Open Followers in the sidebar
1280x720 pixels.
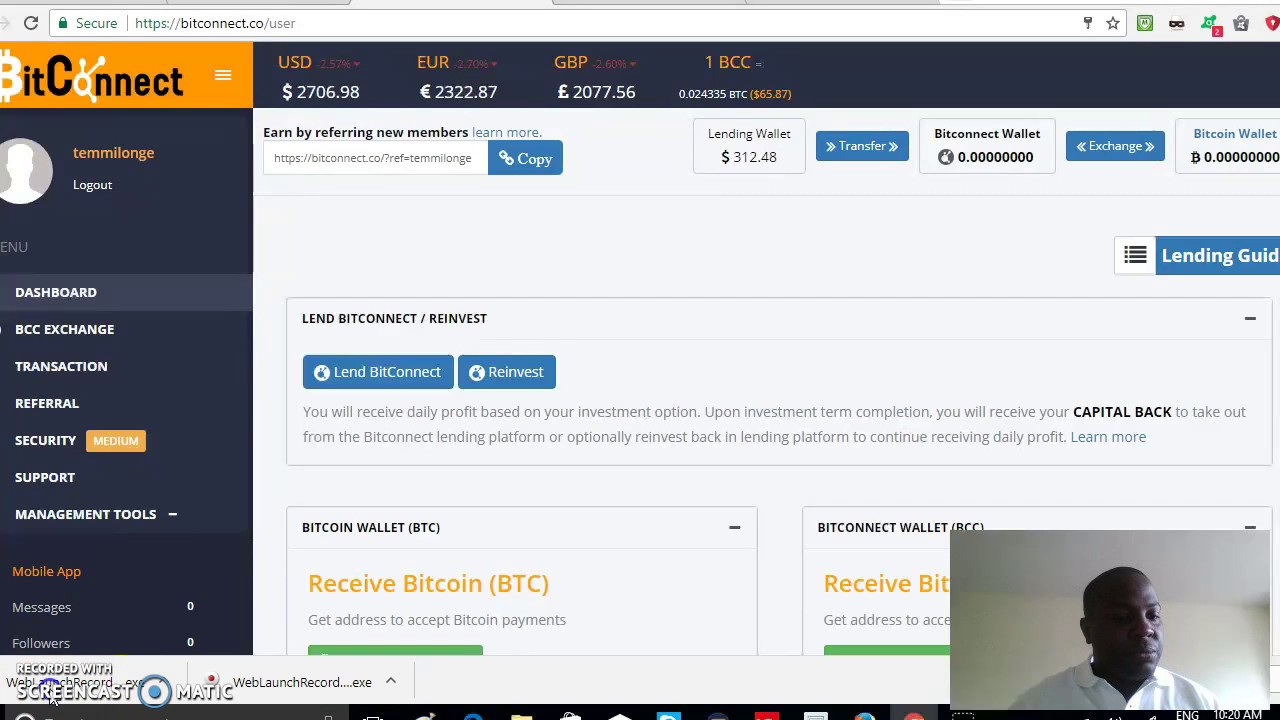point(41,643)
